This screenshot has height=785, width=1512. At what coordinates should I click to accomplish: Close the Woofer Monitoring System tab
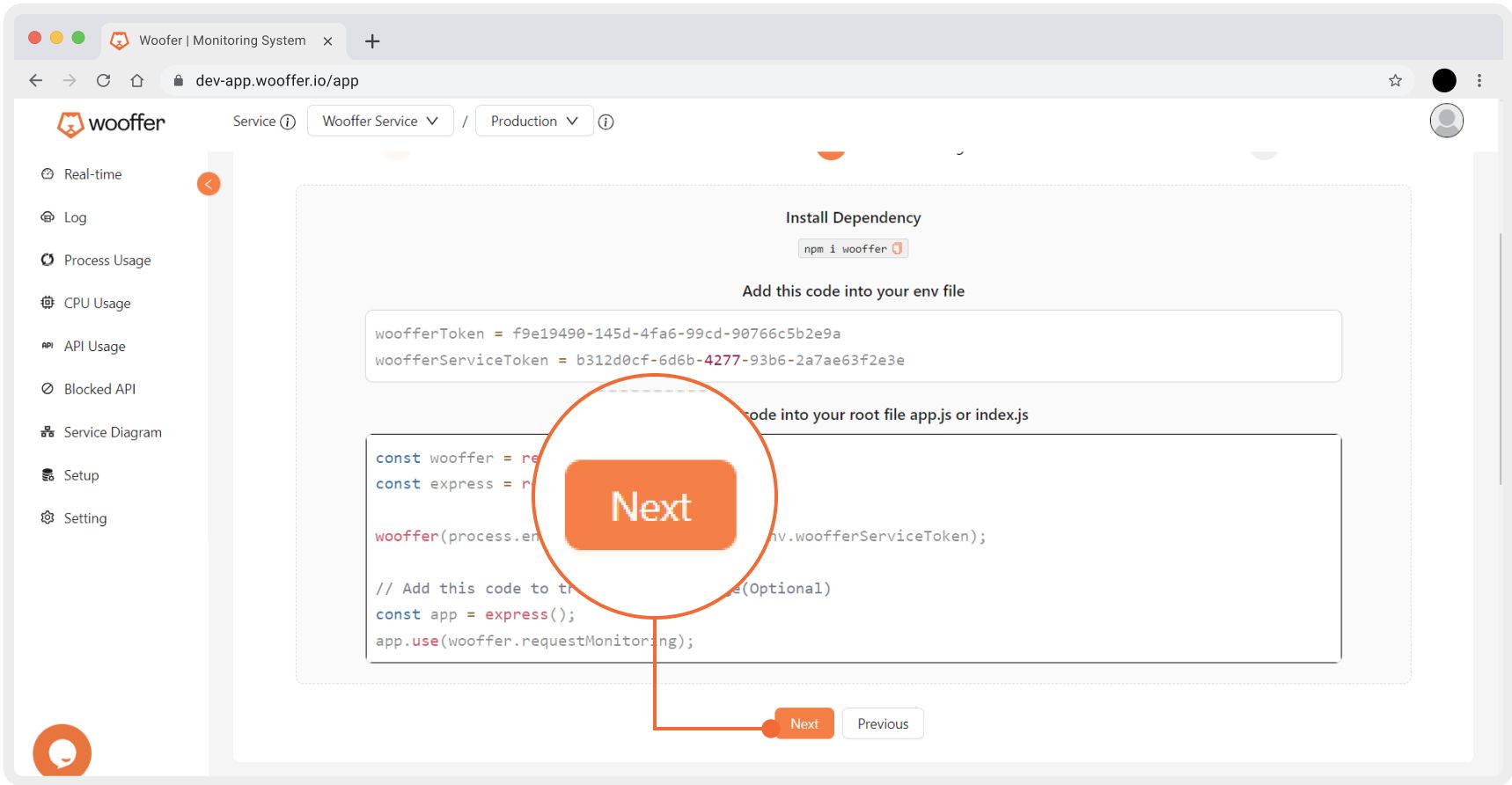327,40
